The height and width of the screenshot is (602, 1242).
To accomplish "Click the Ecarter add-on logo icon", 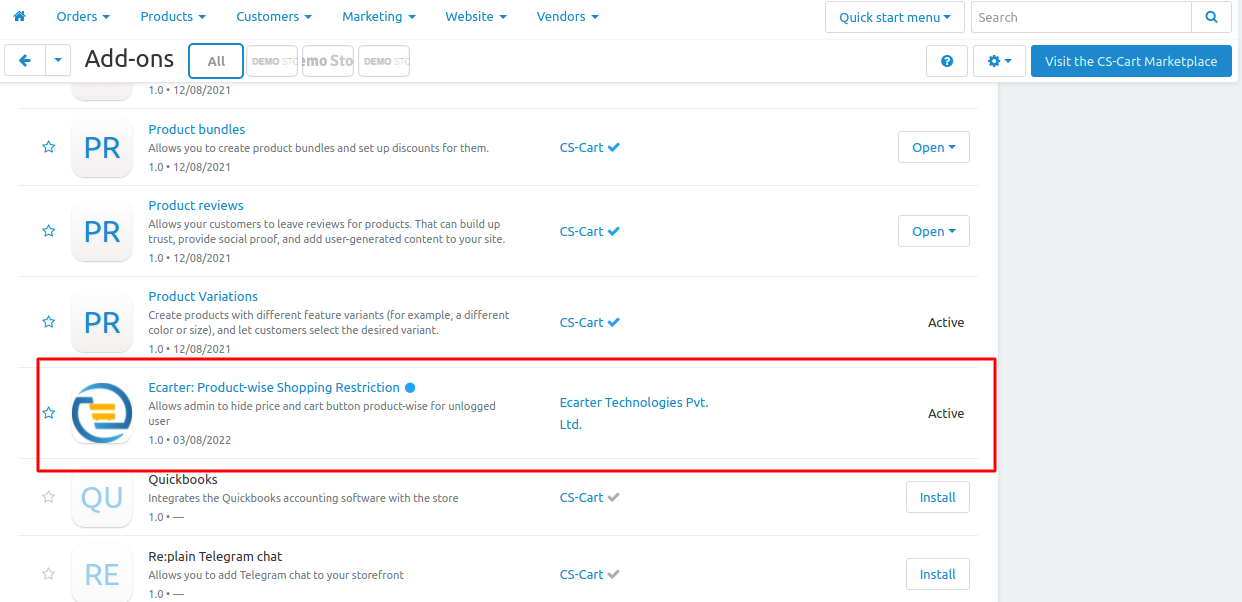I will point(102,414).
